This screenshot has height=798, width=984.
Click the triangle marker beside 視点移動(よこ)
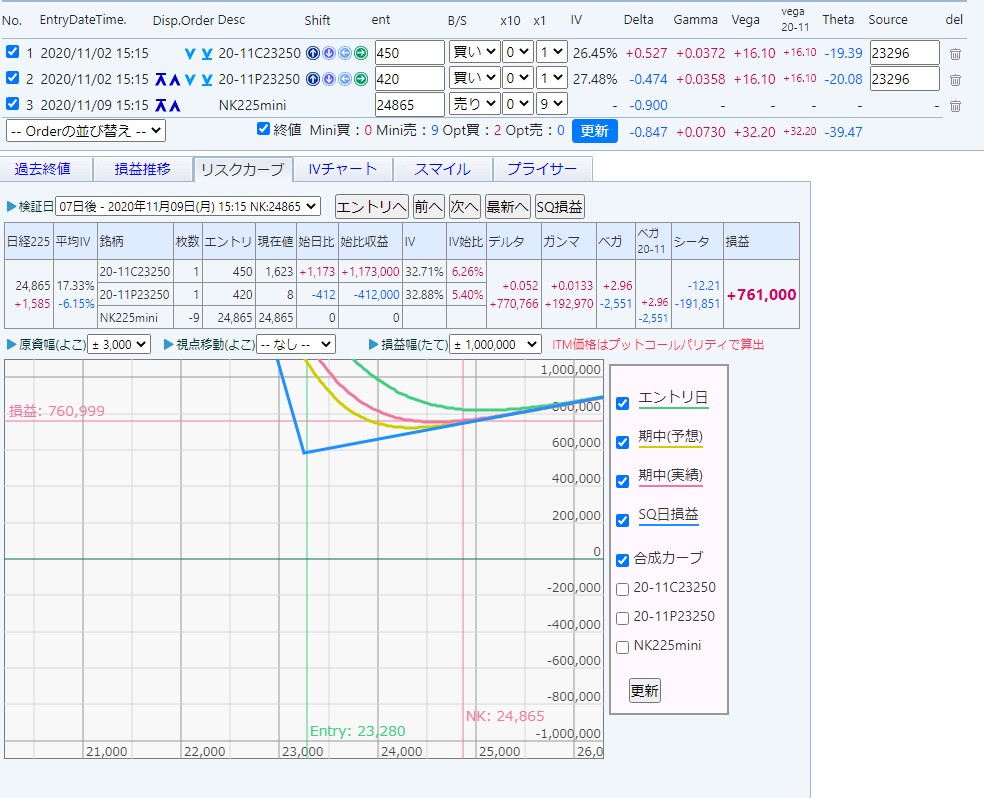pos(169,344)
